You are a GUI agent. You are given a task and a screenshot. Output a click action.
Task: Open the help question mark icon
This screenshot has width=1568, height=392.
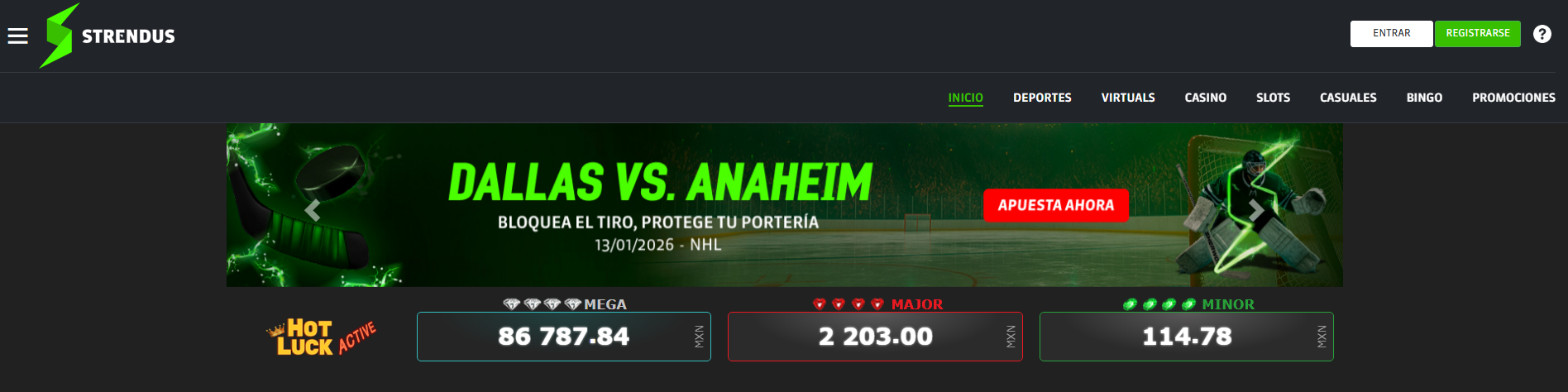point(1542,34)
